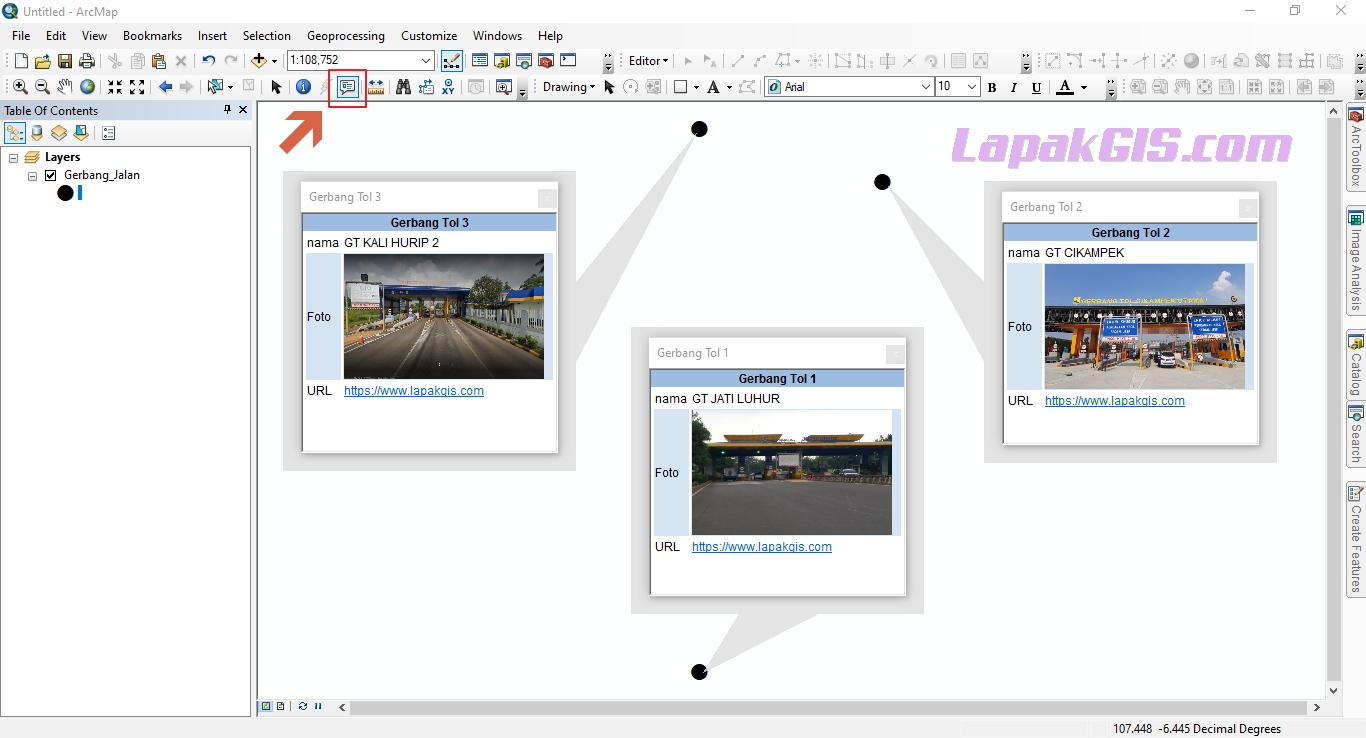
Task: Open the map scale dropdown
Action: pos(428,60)
